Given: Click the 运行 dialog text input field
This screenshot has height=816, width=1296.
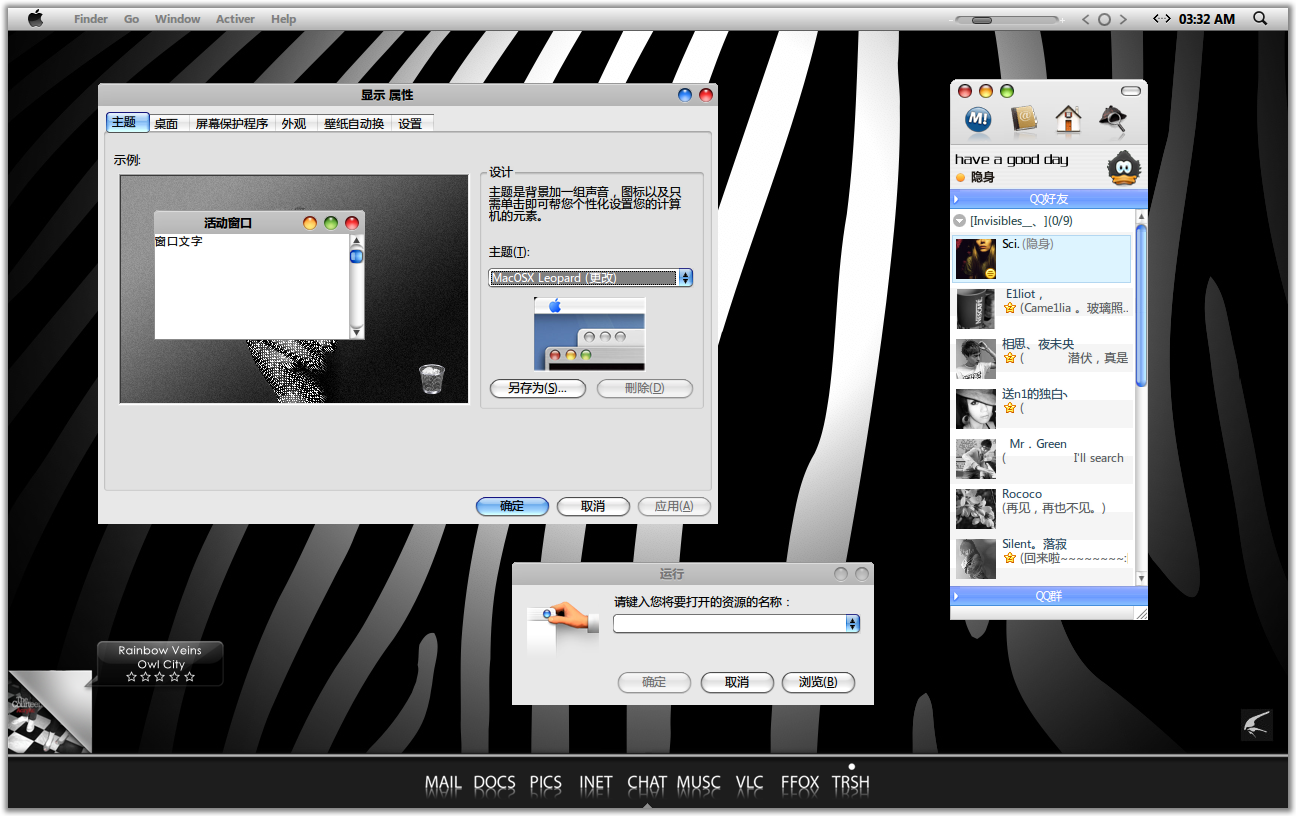Looking at the screenshot, I should [730, 623].
